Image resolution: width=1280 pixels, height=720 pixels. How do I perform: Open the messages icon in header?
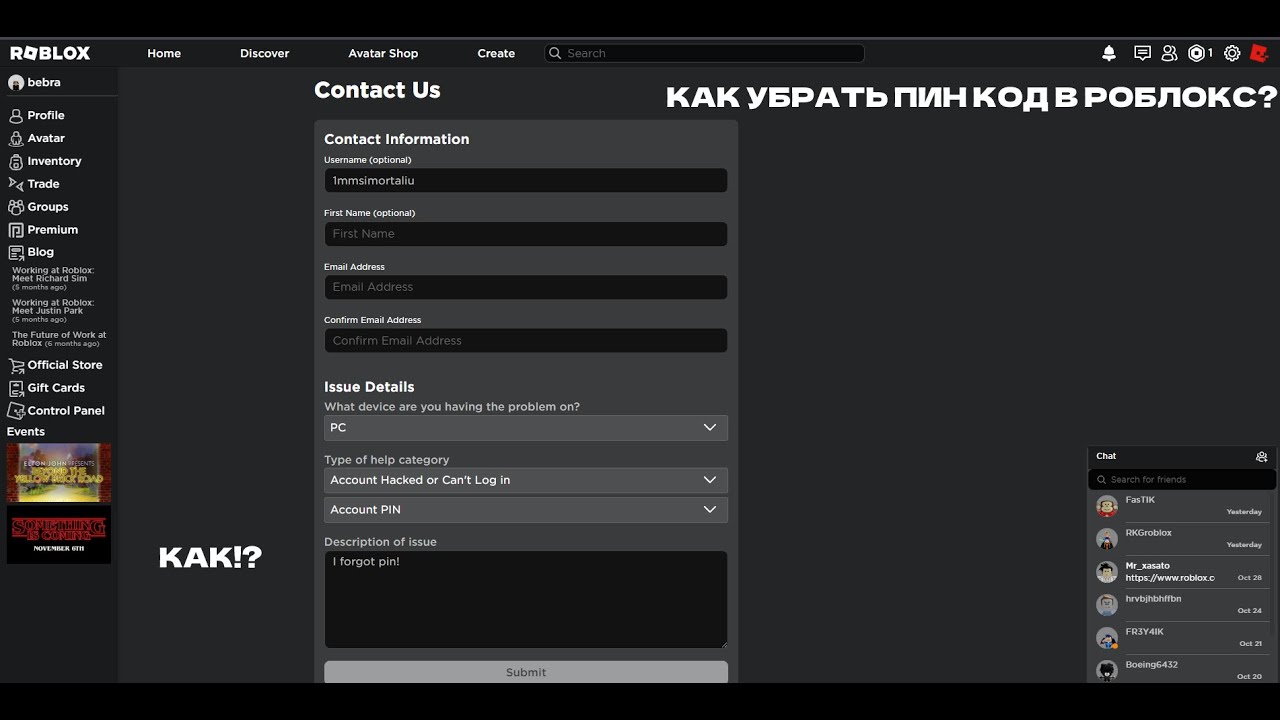[1142, 53]
